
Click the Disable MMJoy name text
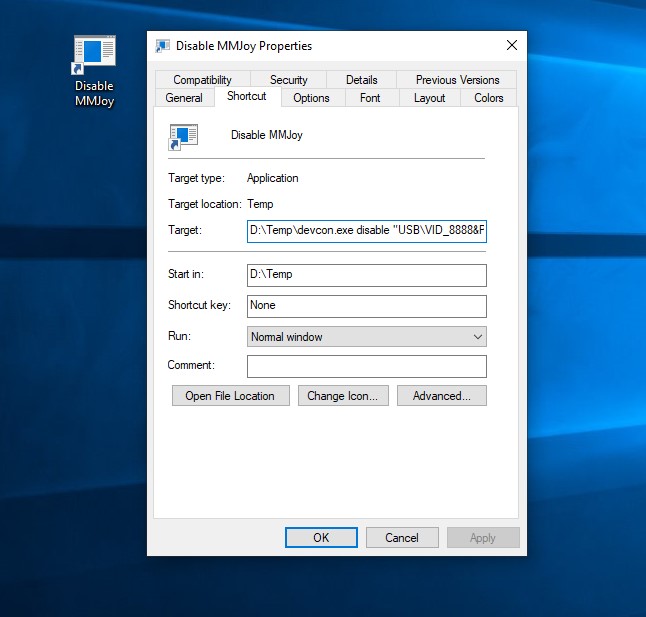tap(267, 135)
